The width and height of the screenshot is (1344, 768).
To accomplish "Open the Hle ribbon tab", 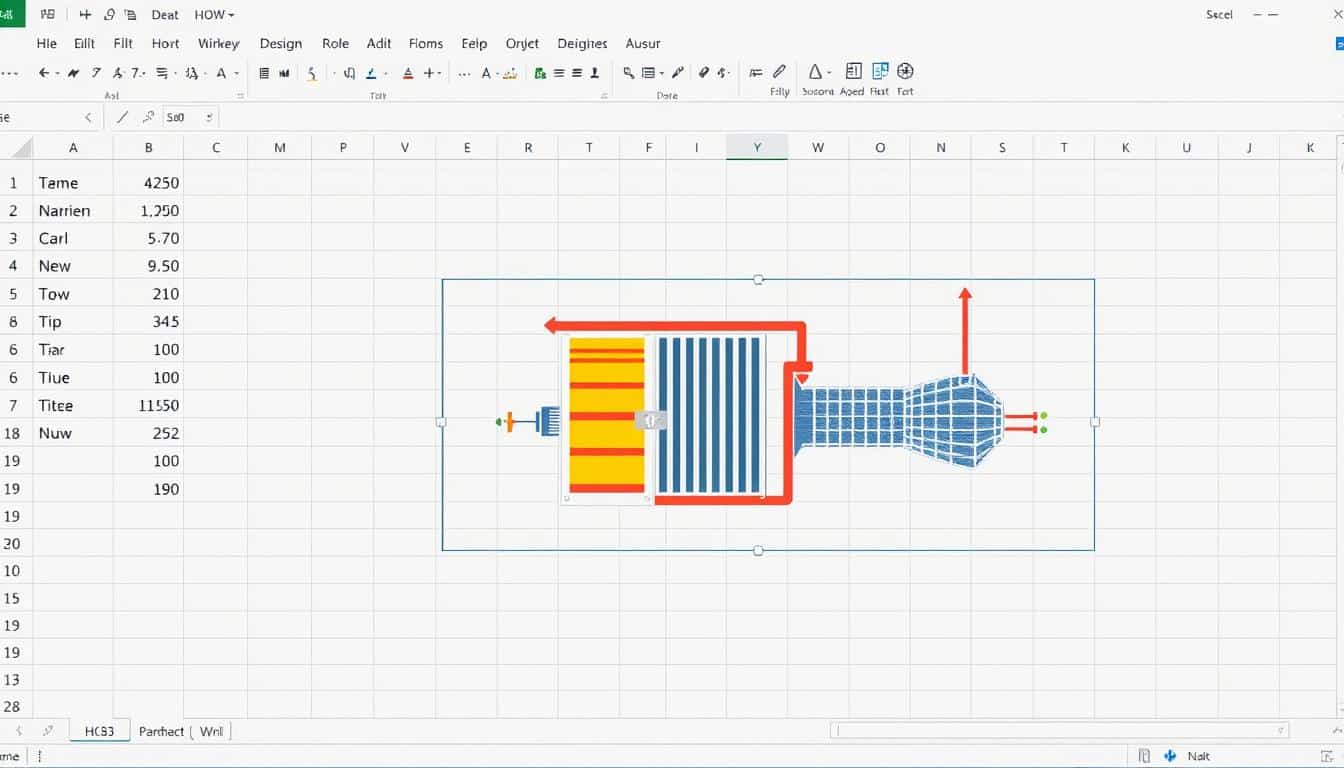I will tap(47, 43).
